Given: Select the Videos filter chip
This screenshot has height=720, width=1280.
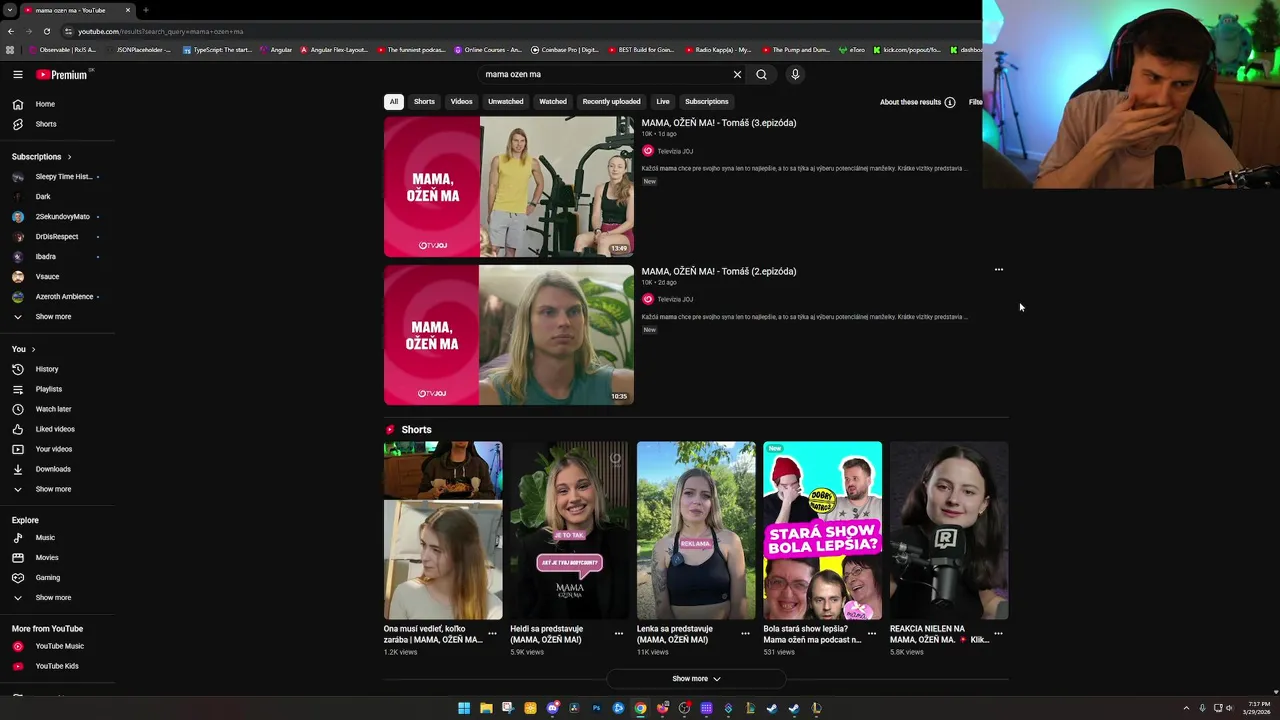Looking at the screenshot, I should 461,101.
